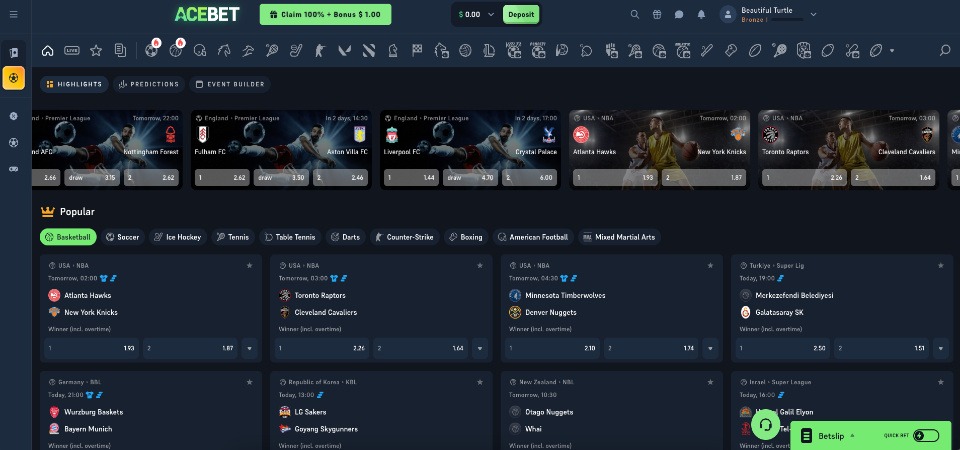
Task: Favourite the Otago Nuggets match card
Action: click(x=710, y=382)
